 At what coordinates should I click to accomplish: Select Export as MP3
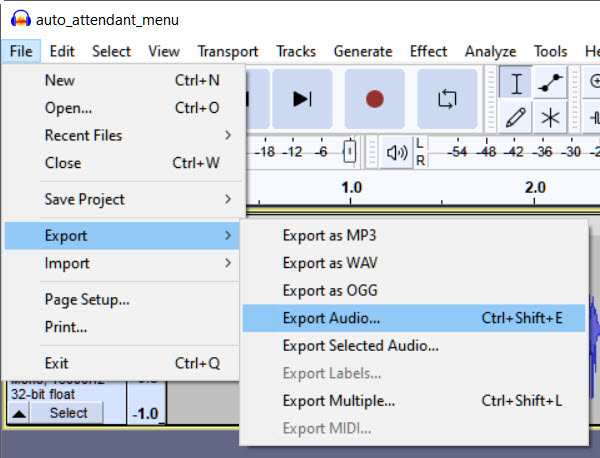414,235
